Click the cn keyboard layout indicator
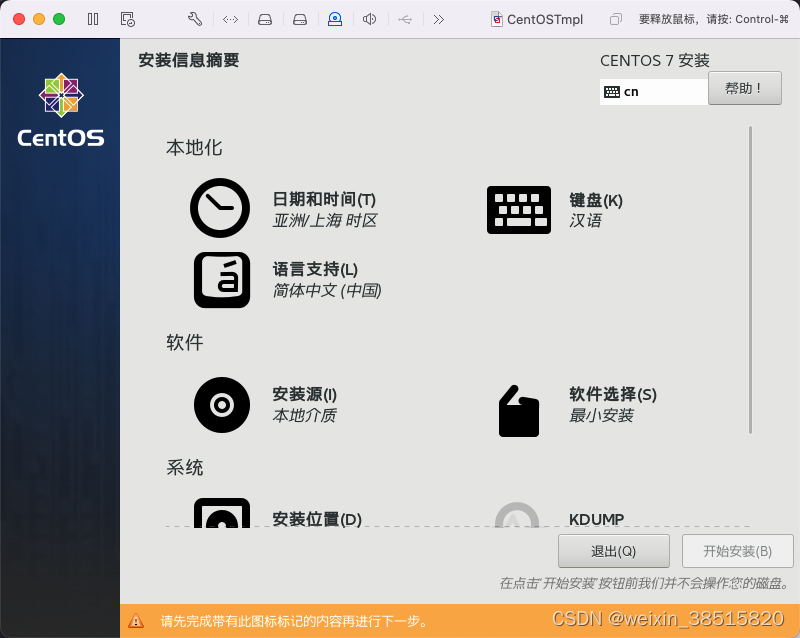Viewport: 800px width, 638px height. point(654,92)
